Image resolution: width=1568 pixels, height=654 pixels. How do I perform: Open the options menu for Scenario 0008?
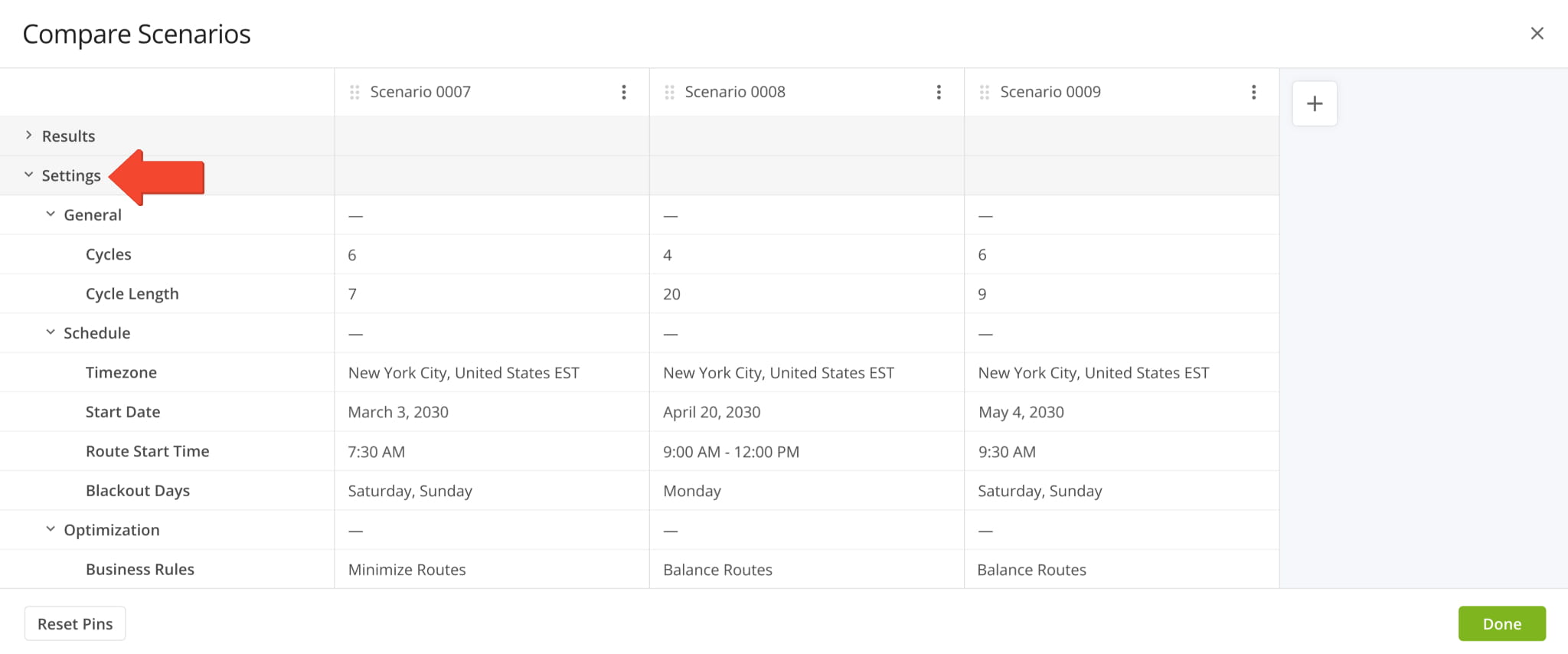pos(939,91)
